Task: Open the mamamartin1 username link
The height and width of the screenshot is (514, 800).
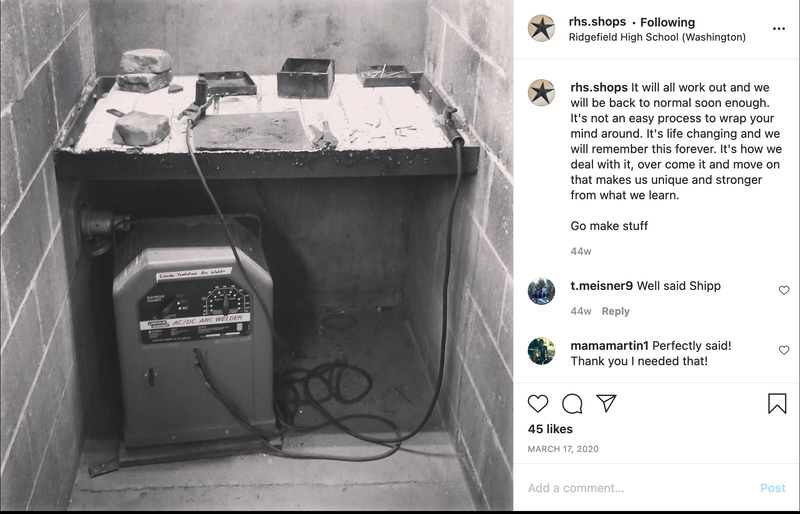Action: click(x=609, y=346)
